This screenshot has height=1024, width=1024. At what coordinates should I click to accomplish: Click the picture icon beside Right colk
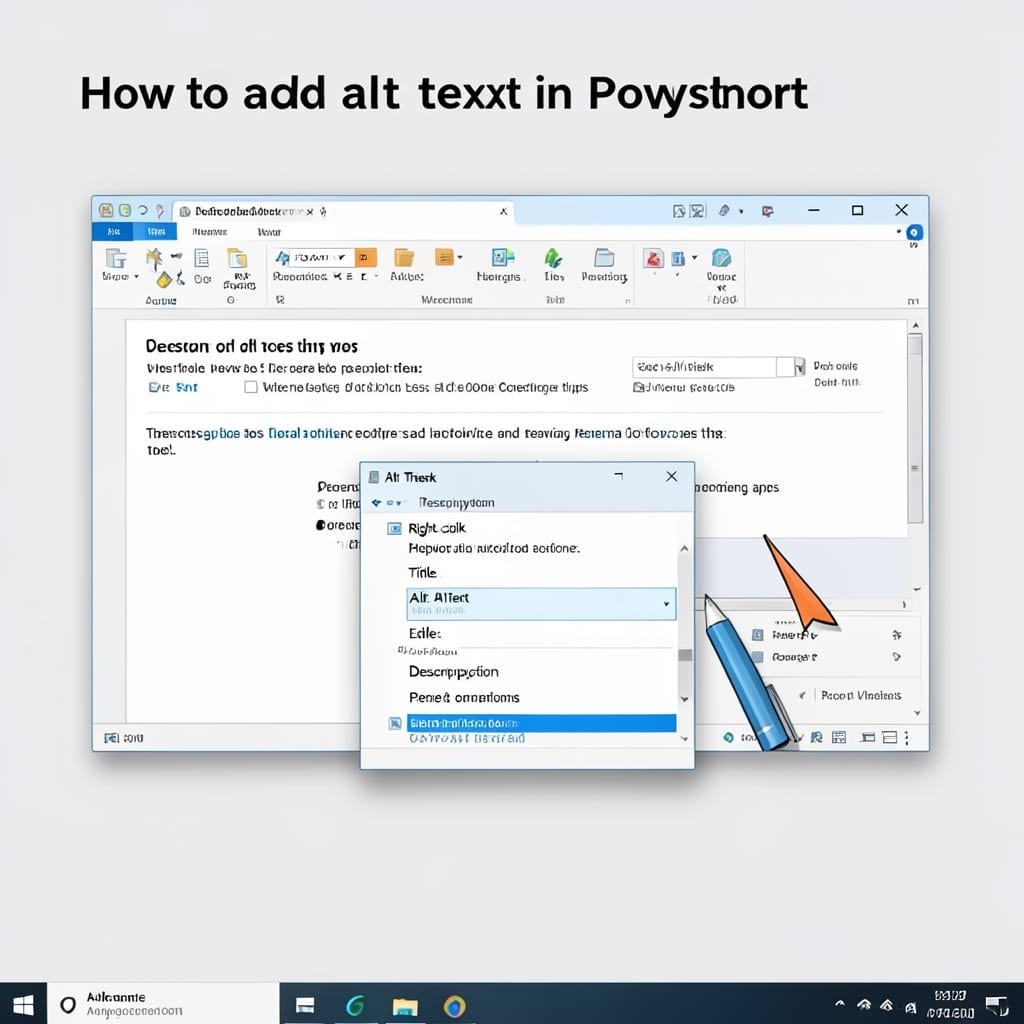pos(394,528)
